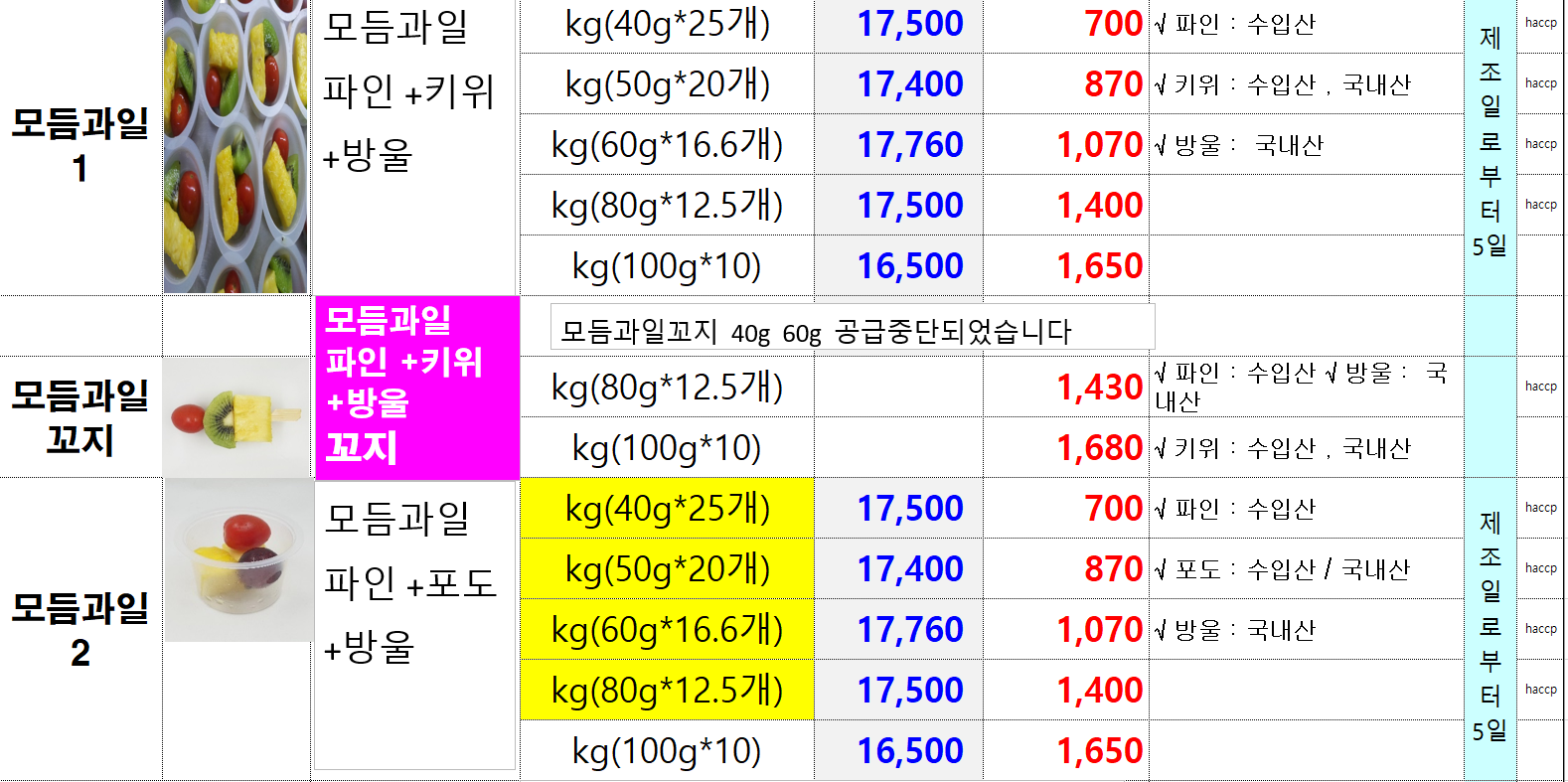Select the yellow kg(80g*12.5개) cell
1568x782 pixels.
pos(667,691)
